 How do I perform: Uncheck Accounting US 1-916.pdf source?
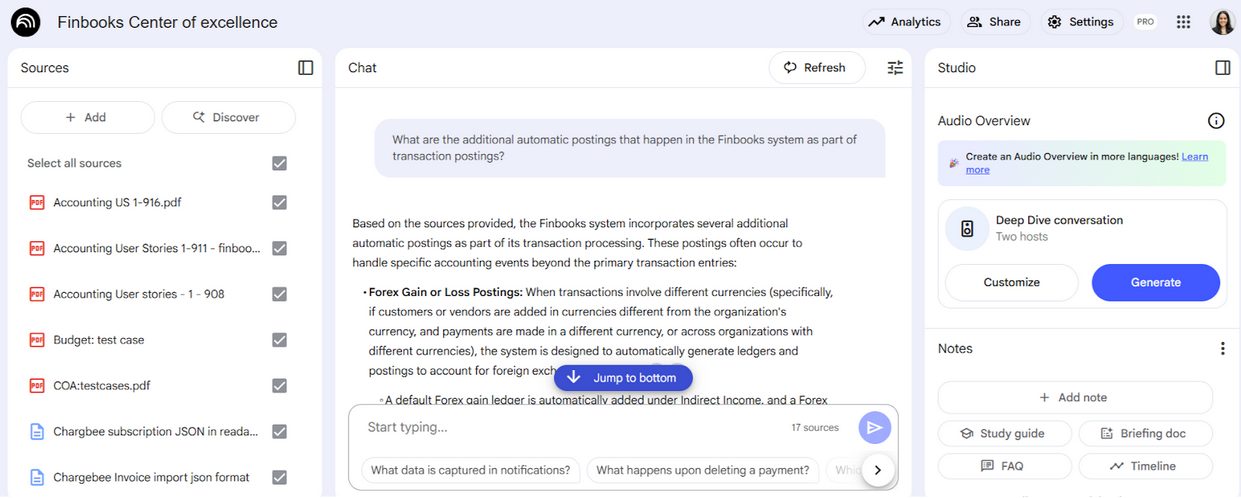point(280,202)
